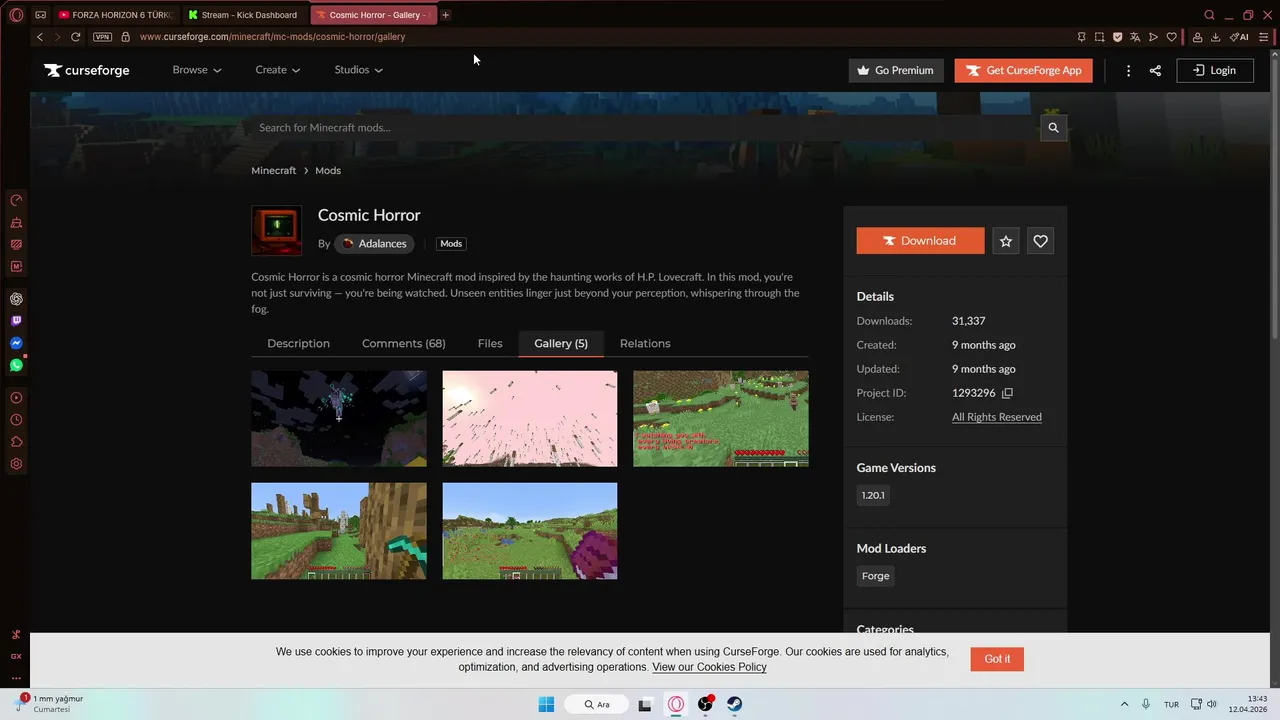Open author Adalances profile
This screenshot has height=720, width=1280.
pos(374,243)
